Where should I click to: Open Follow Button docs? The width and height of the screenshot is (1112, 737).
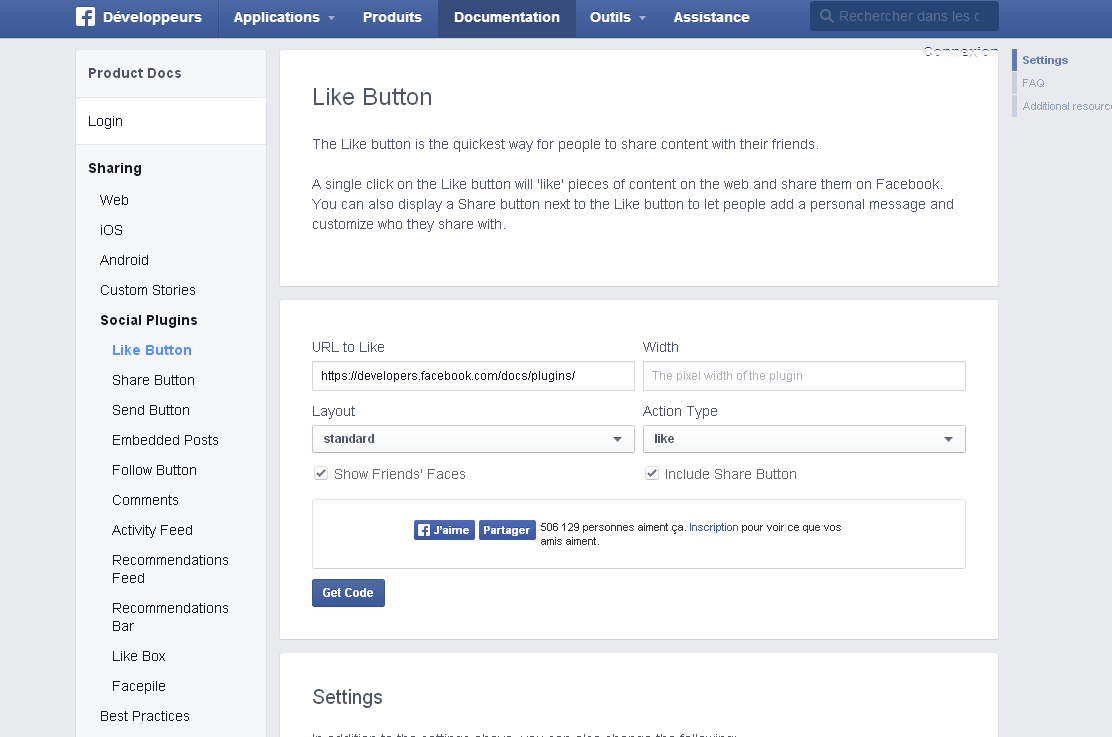(x=155, y=470)
